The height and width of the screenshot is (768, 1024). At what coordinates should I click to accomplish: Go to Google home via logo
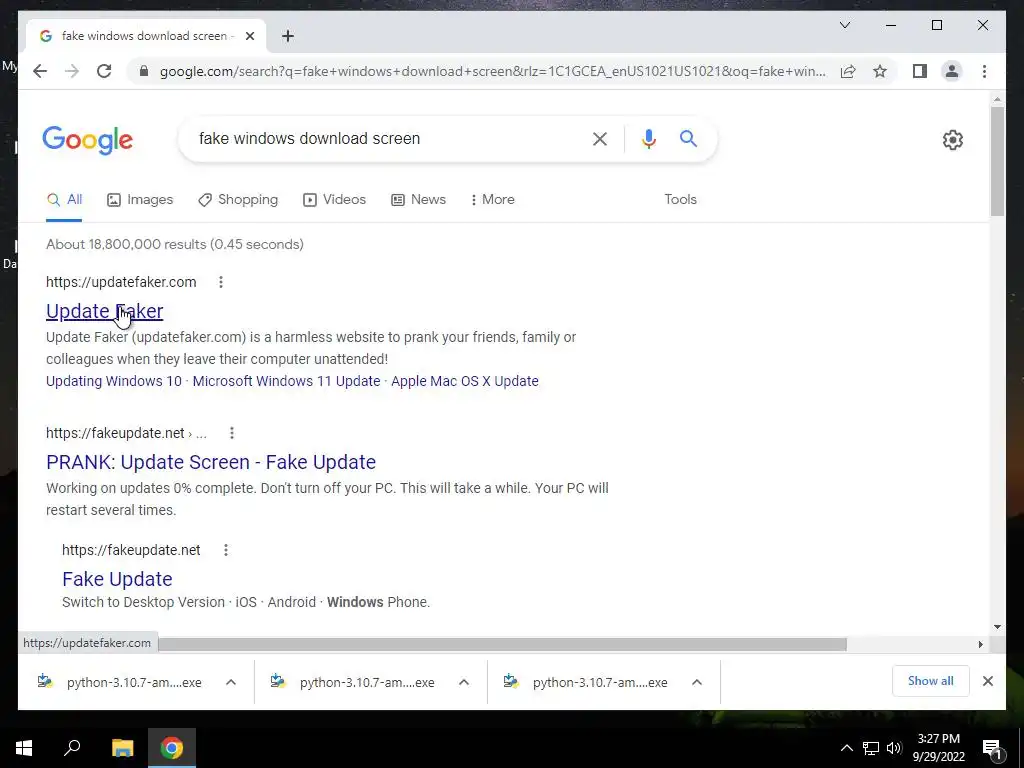click(88, 140)
